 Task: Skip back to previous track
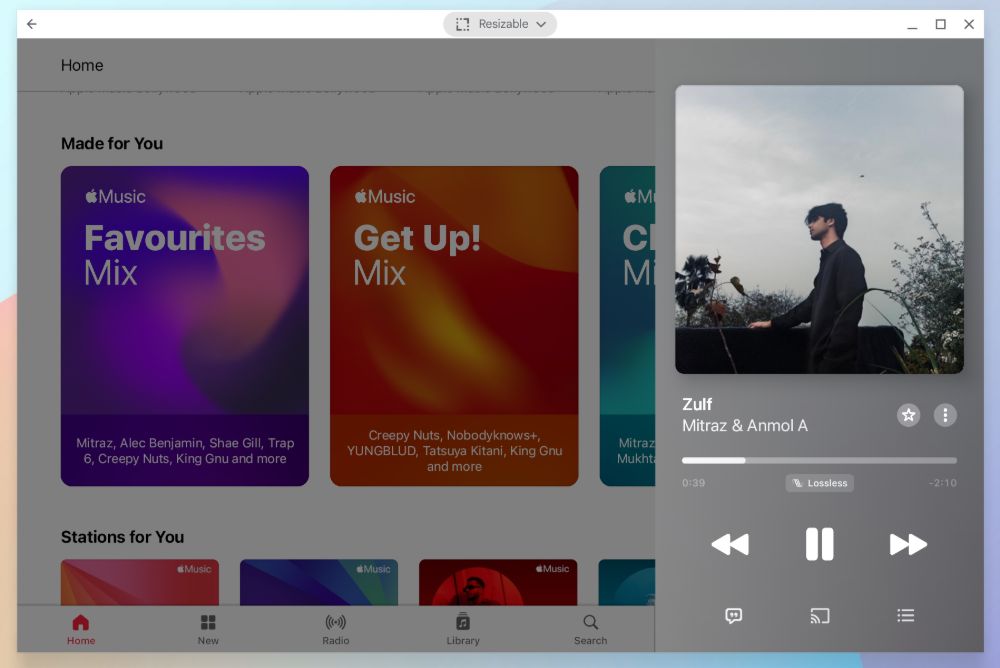[730, 544]
